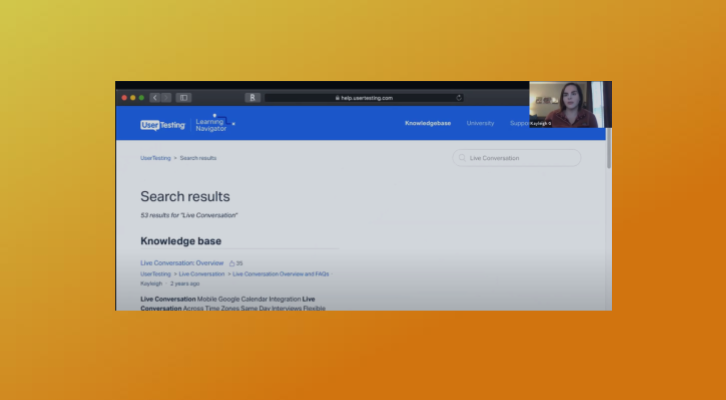Click the magnifier icon in search box
This screenshot has height=400, width=726.
(x=462, y=158)
